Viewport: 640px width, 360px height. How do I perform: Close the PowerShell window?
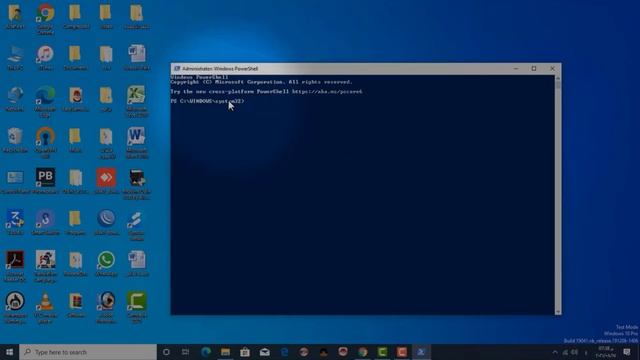(552, 69)
